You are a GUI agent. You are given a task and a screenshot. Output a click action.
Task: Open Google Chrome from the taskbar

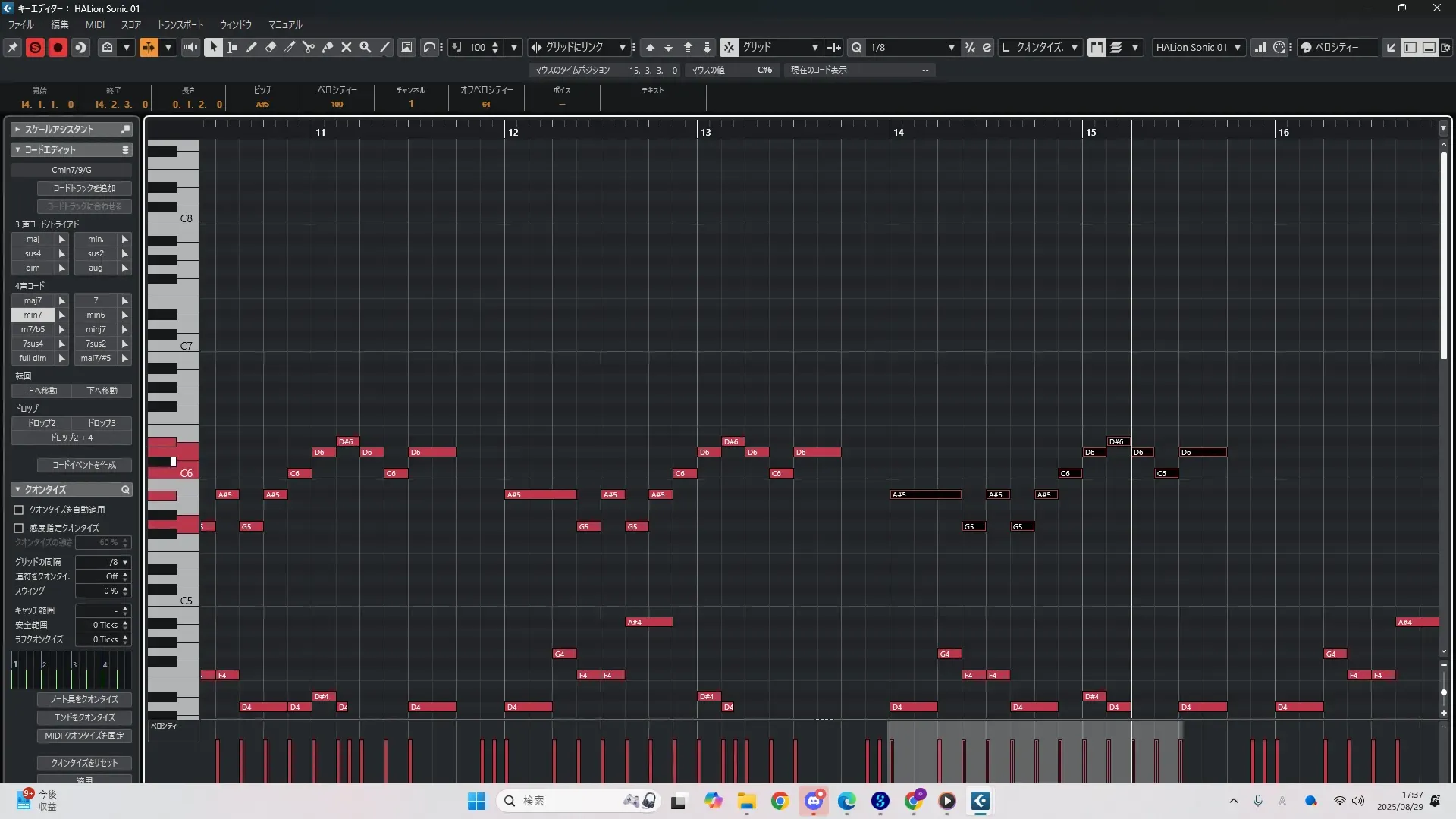(780, 801)
